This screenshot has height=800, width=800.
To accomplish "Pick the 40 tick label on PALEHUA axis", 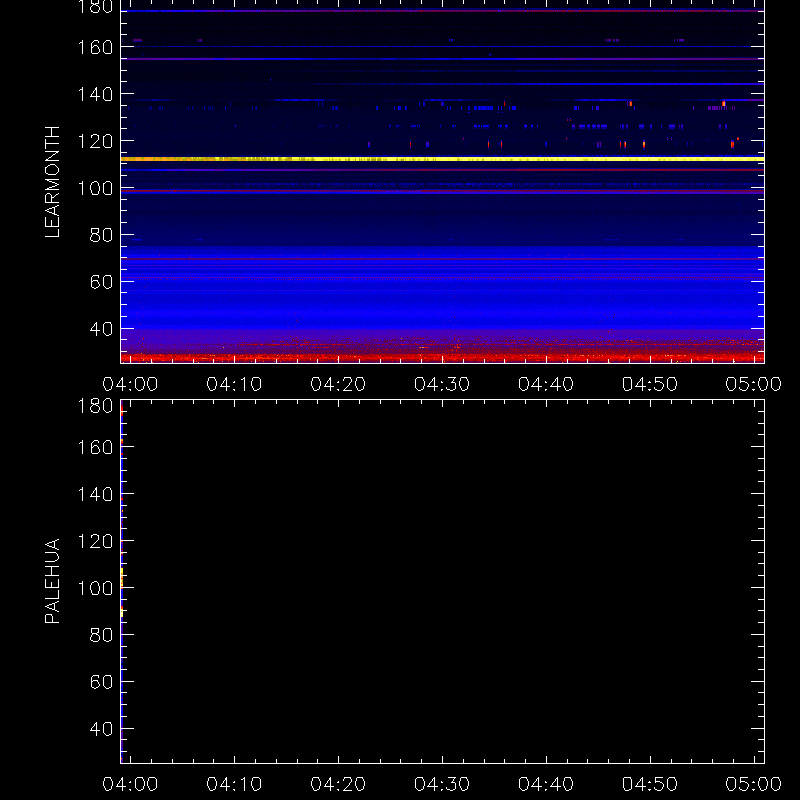I will click(x=102, y=729).
